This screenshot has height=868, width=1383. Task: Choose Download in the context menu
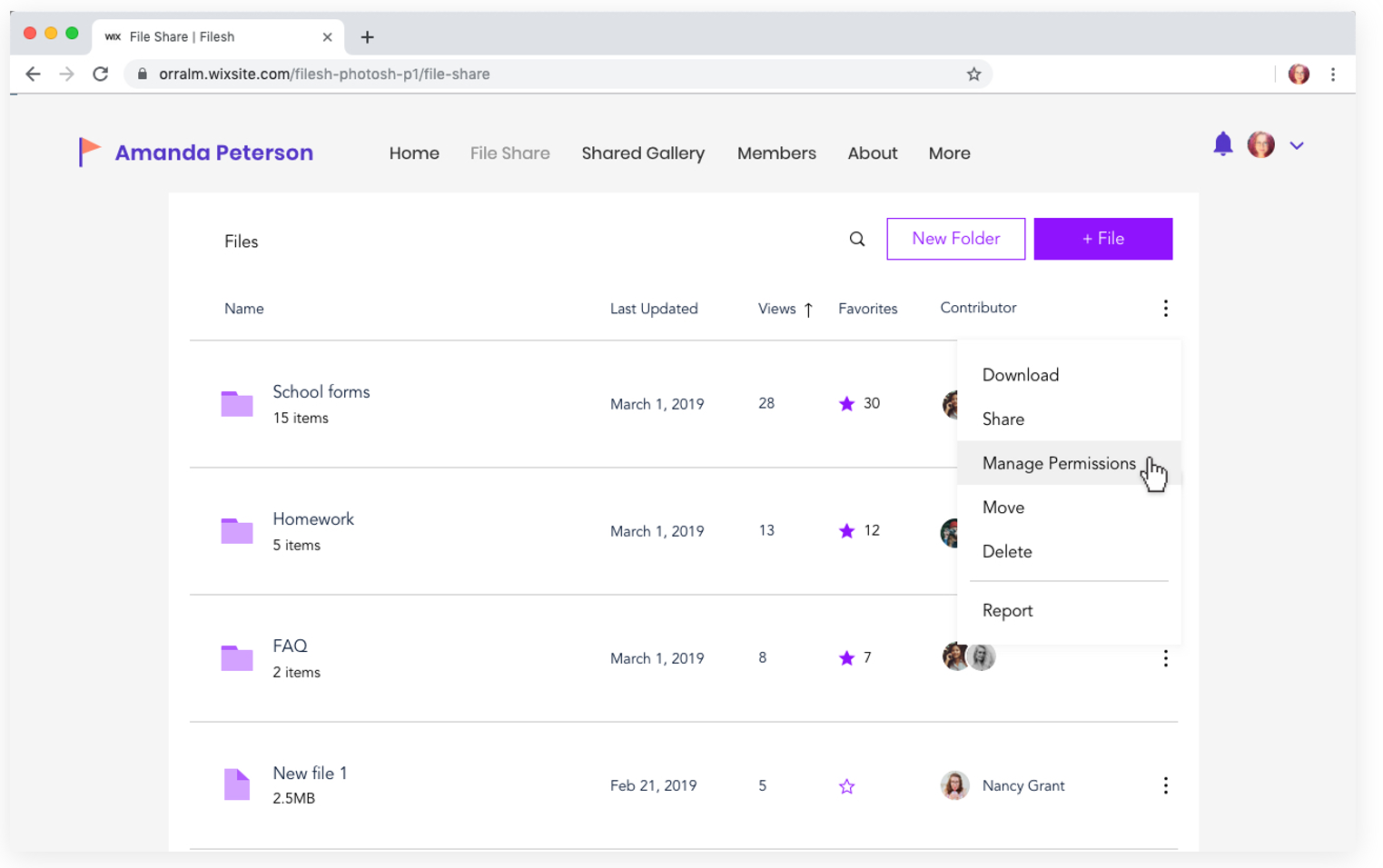pos(1020,375)
